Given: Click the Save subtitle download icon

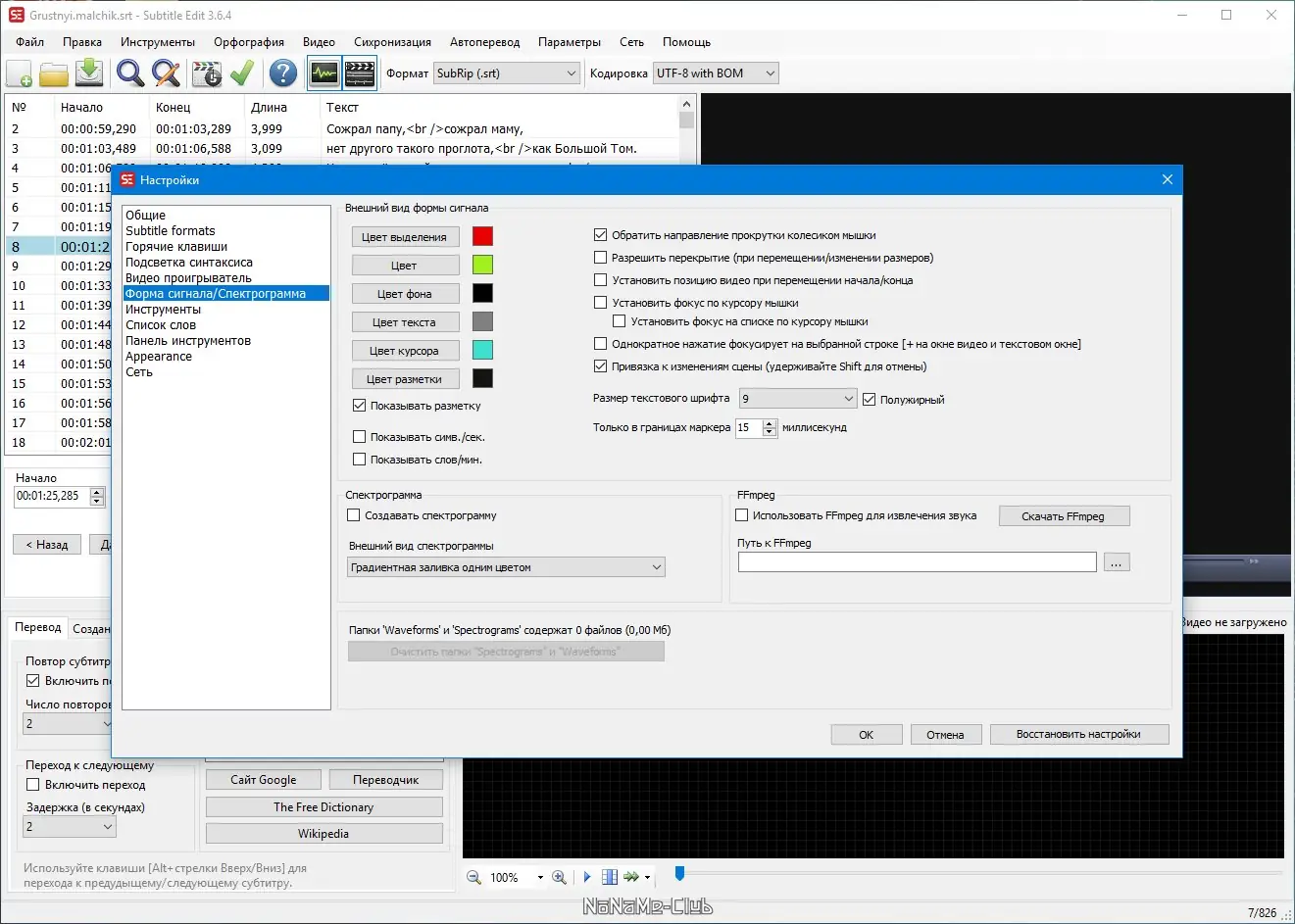Looking at the screenshot, I should click(89, 73).
